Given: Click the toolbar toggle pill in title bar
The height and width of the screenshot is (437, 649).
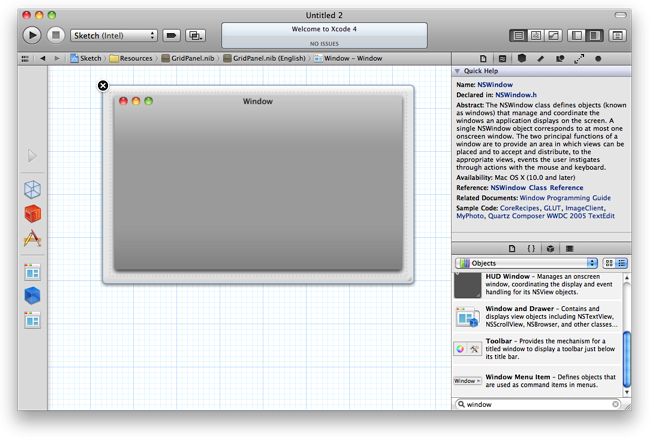Looking at the screenshot, I should click(x=620, y=15).
